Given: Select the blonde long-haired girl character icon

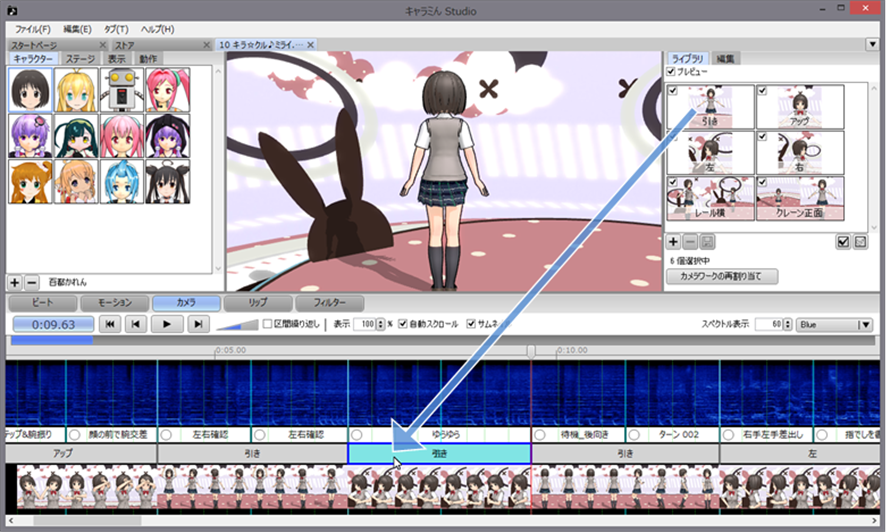Looking at the screenshot, I should click(x=76, y=90).
